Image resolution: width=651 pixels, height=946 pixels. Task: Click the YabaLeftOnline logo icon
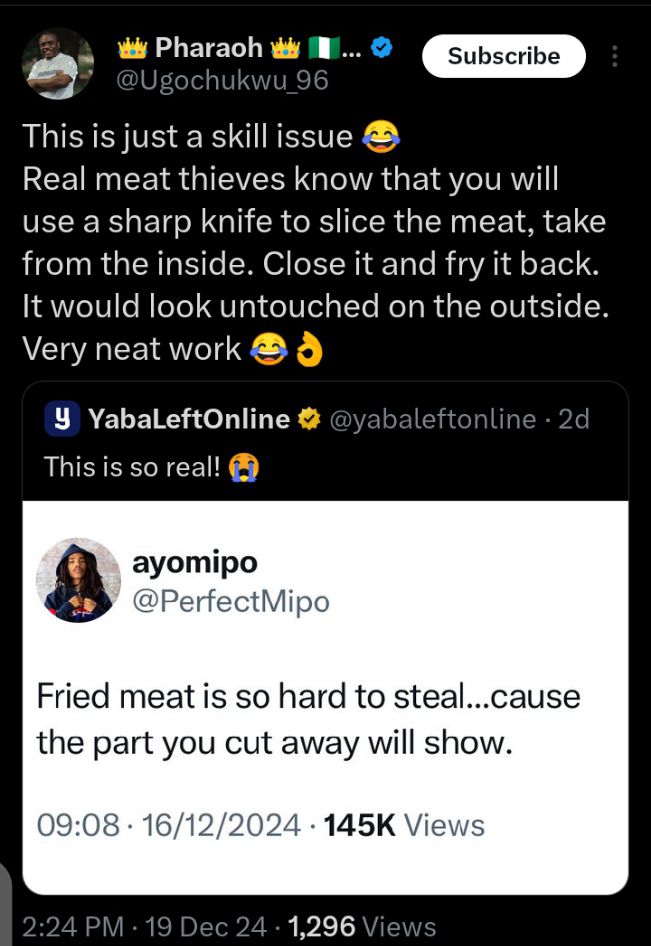pyautogui.click(x=60, y=419)
